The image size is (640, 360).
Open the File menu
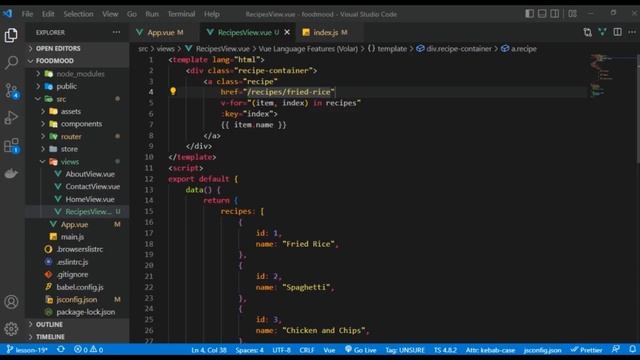point(27,14)
